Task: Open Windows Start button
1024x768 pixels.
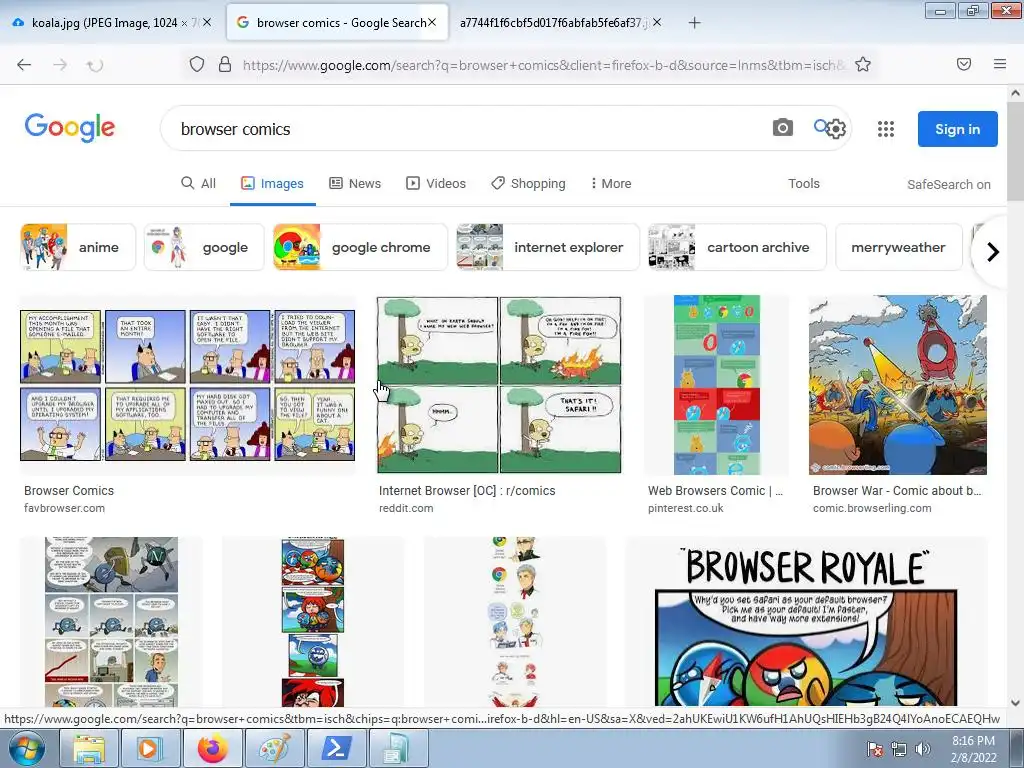Action: (27, 748)
